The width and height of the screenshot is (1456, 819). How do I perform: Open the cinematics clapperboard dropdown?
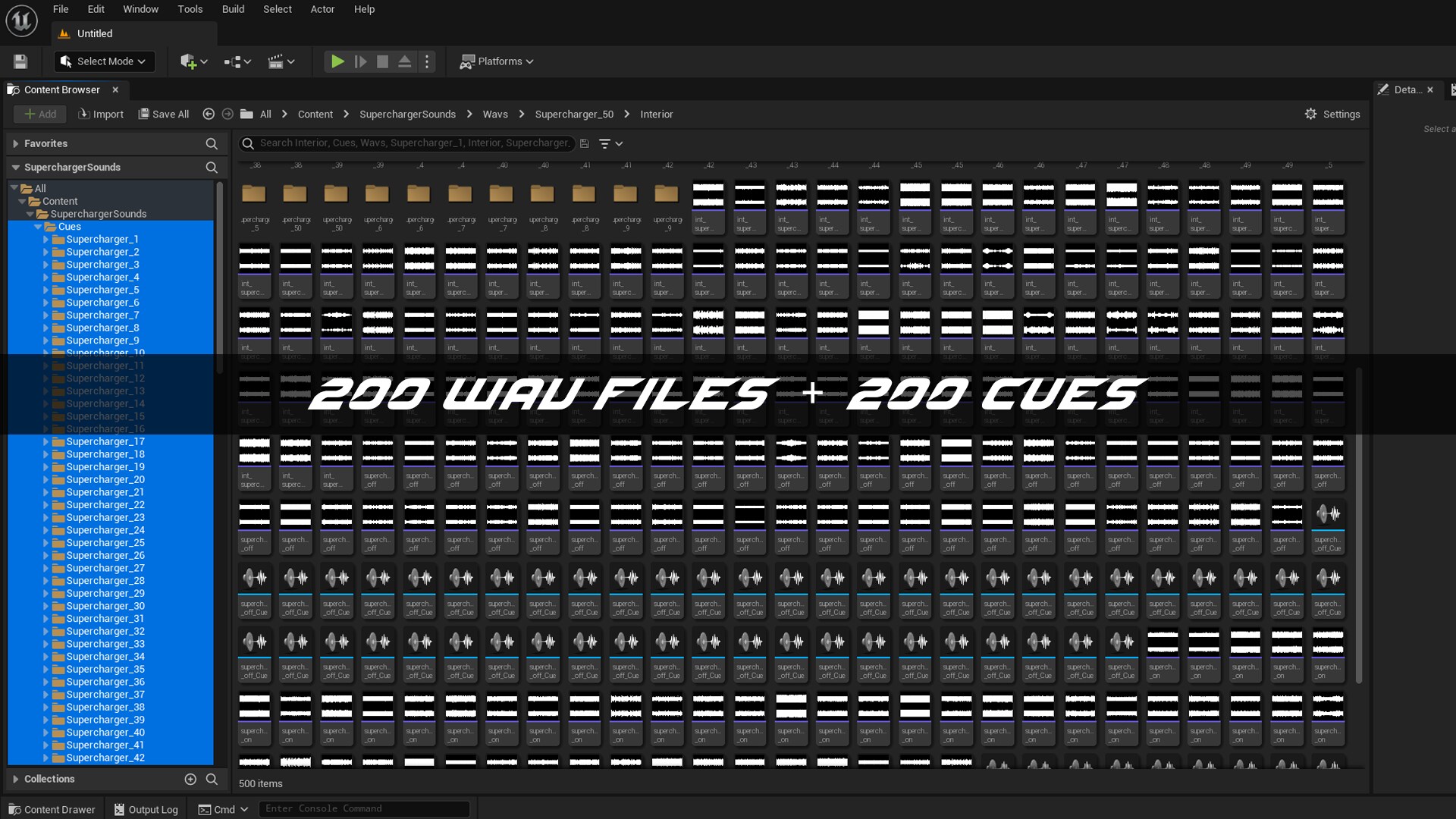pos(281,61)
